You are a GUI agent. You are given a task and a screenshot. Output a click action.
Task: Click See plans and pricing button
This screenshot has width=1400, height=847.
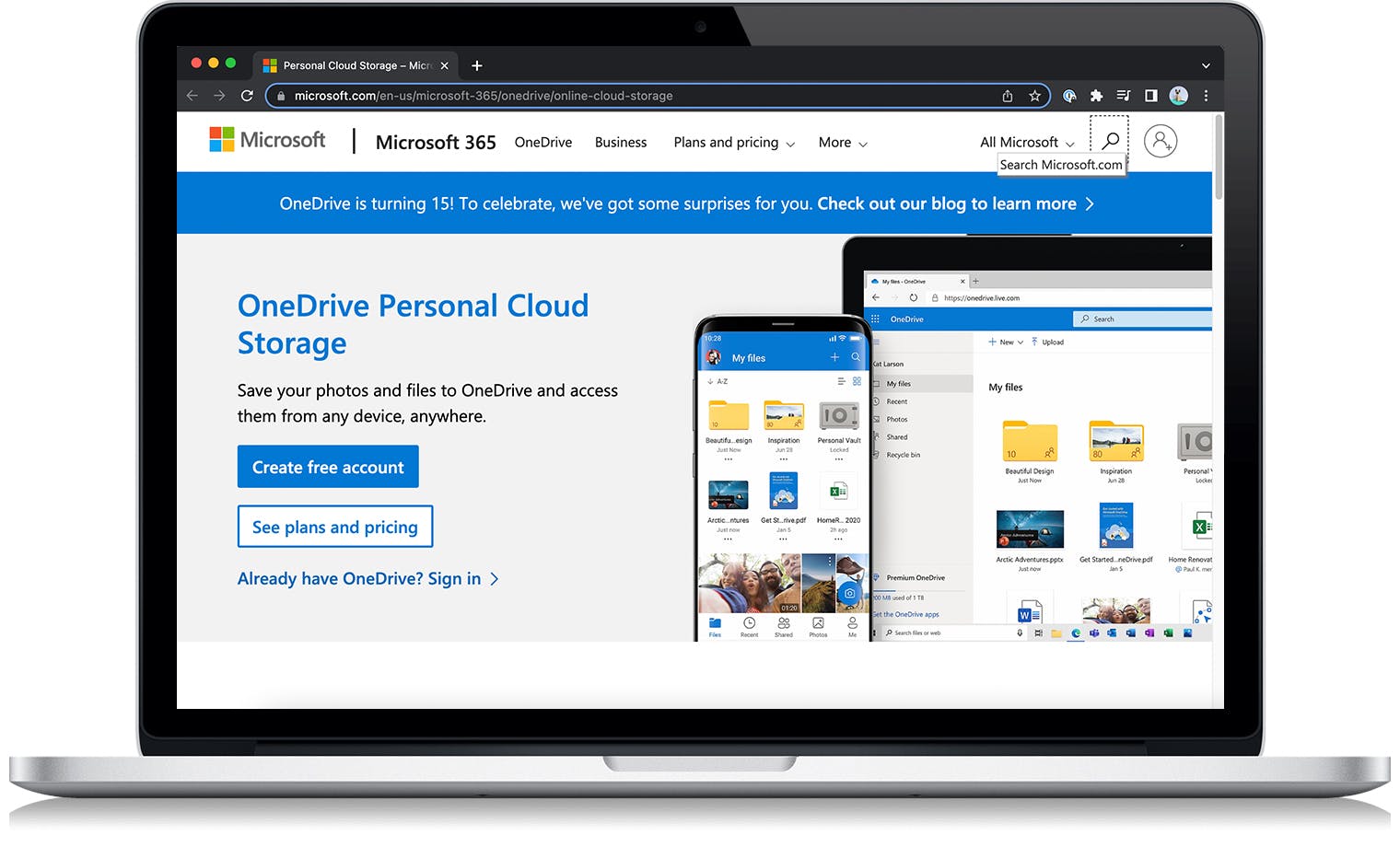tap(335, 527)
